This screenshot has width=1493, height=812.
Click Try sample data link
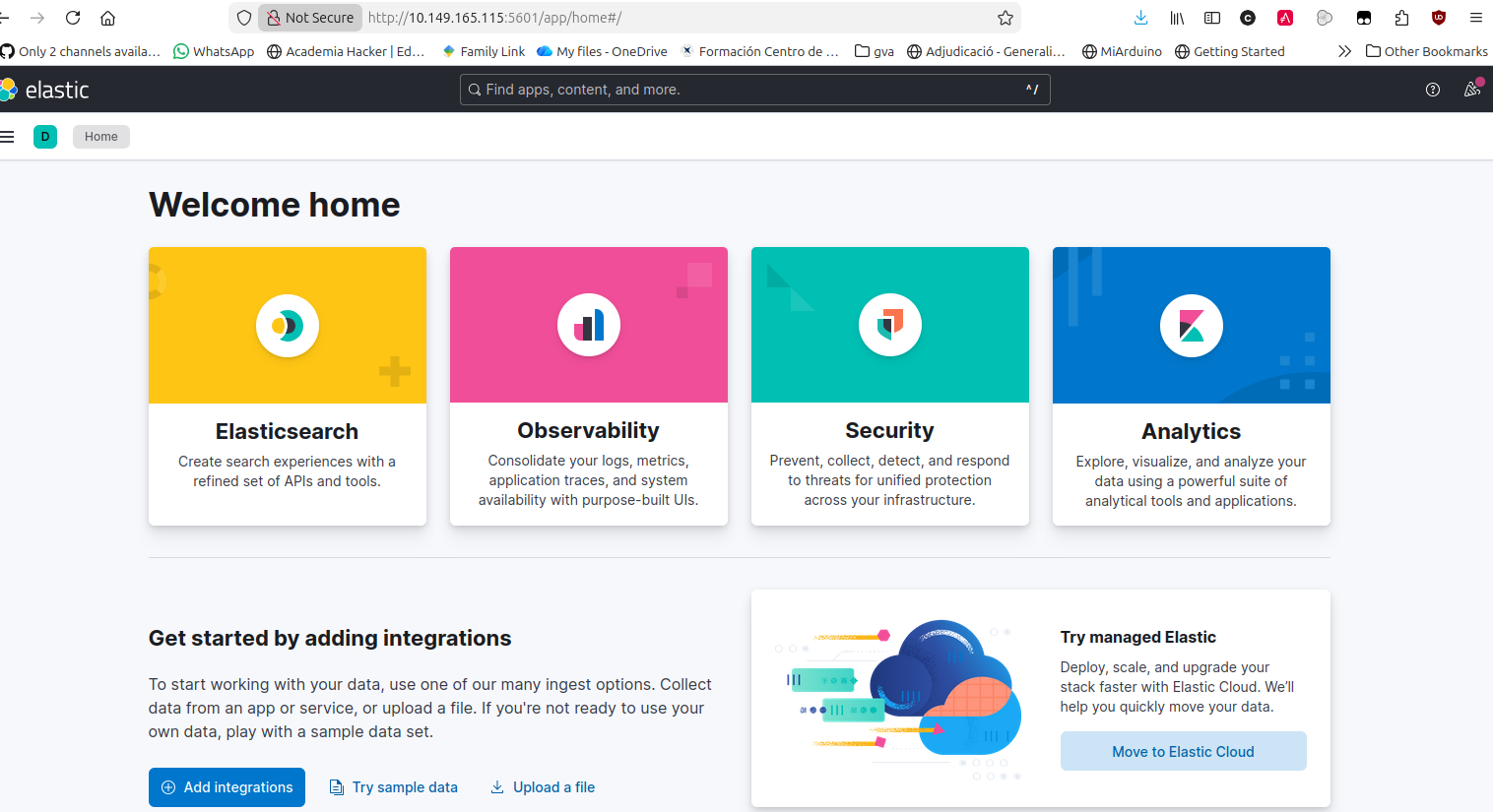pos(394,787)
